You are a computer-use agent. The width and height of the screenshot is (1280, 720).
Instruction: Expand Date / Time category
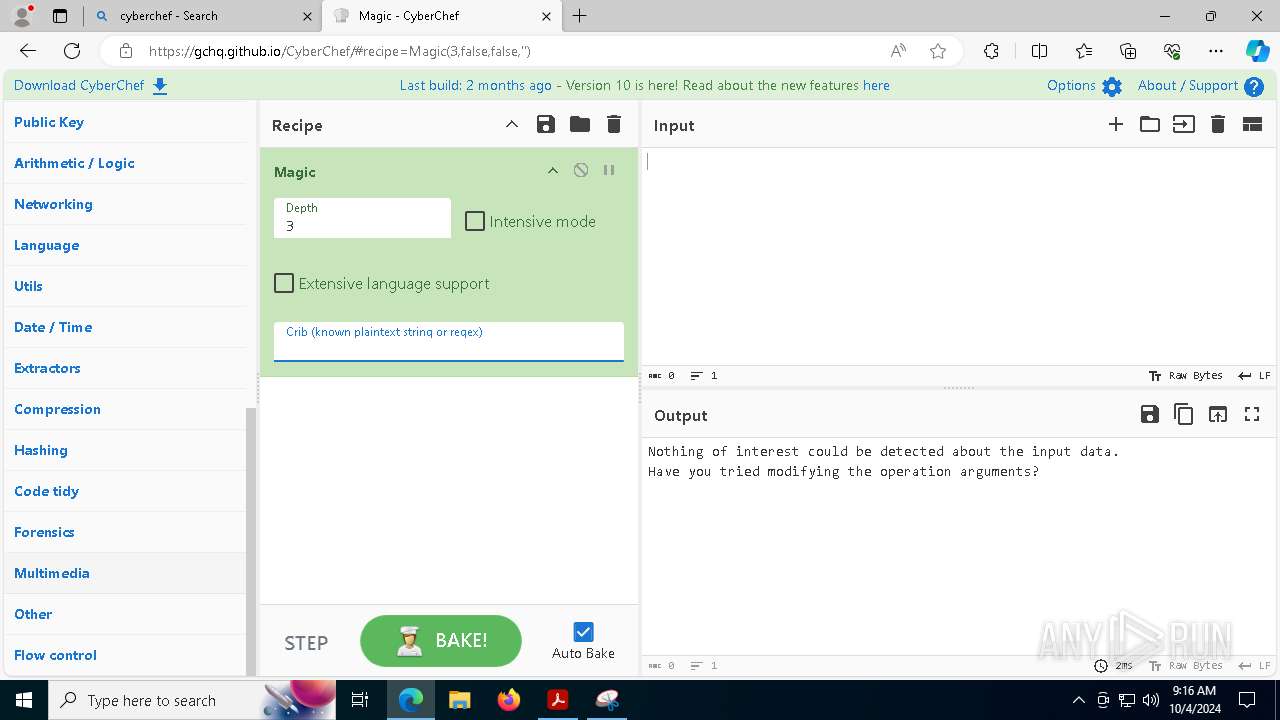125,327
